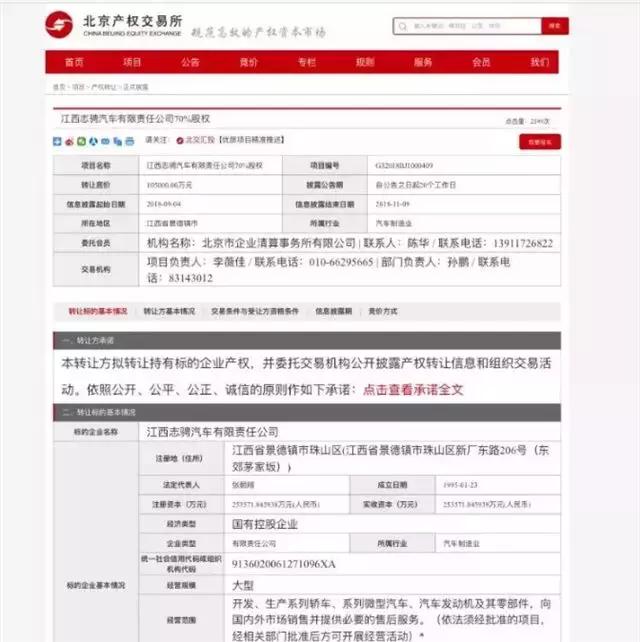The image size is (640, 642).
Task: Switch to 竞价方式 tab
Action: click(x=382, y=311)
